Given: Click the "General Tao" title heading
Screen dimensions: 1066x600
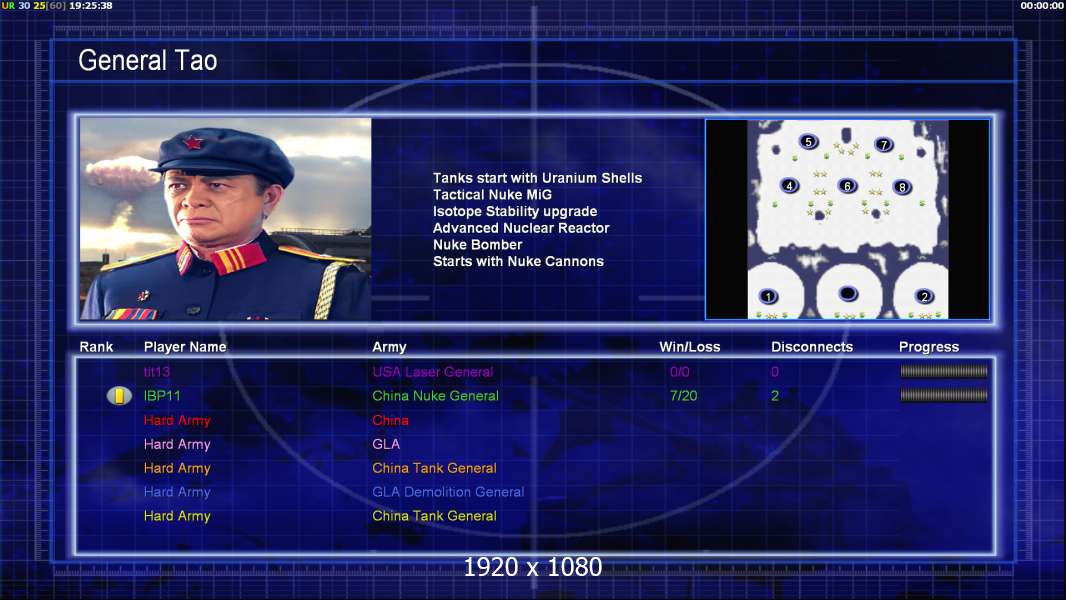Looking at the screenshot, I should (x=148, y=60).
